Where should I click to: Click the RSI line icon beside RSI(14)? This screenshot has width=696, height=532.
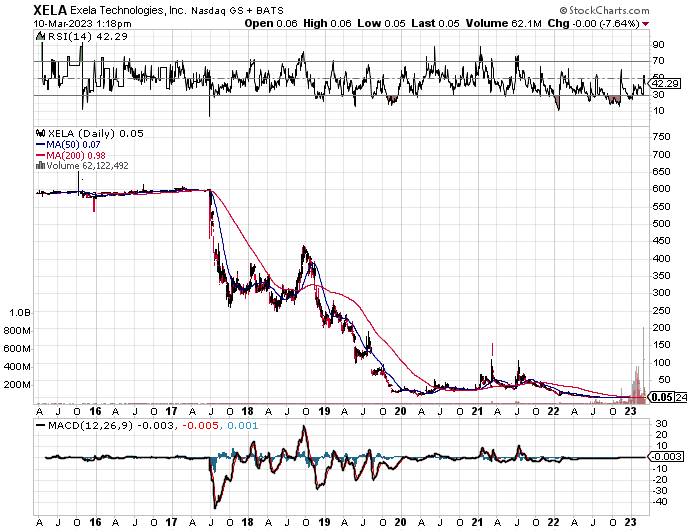coord(41,36)
